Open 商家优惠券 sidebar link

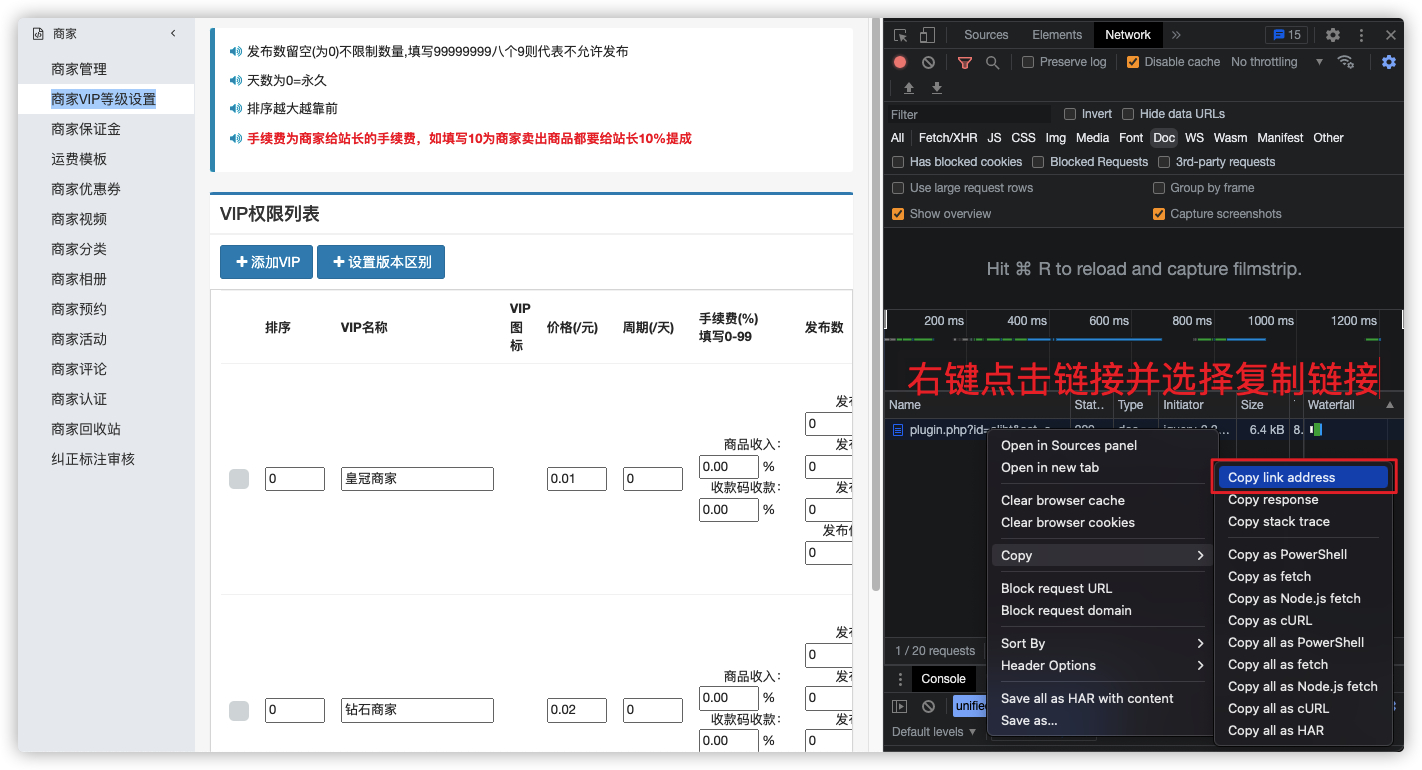coord(86,189)
